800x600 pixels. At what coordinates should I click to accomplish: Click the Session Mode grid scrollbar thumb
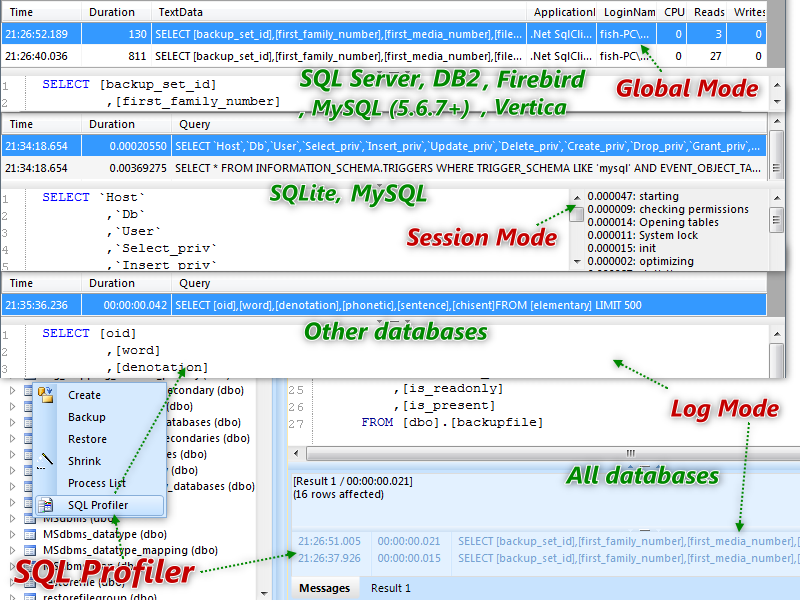pyautogui.click(x=776, y=153)
